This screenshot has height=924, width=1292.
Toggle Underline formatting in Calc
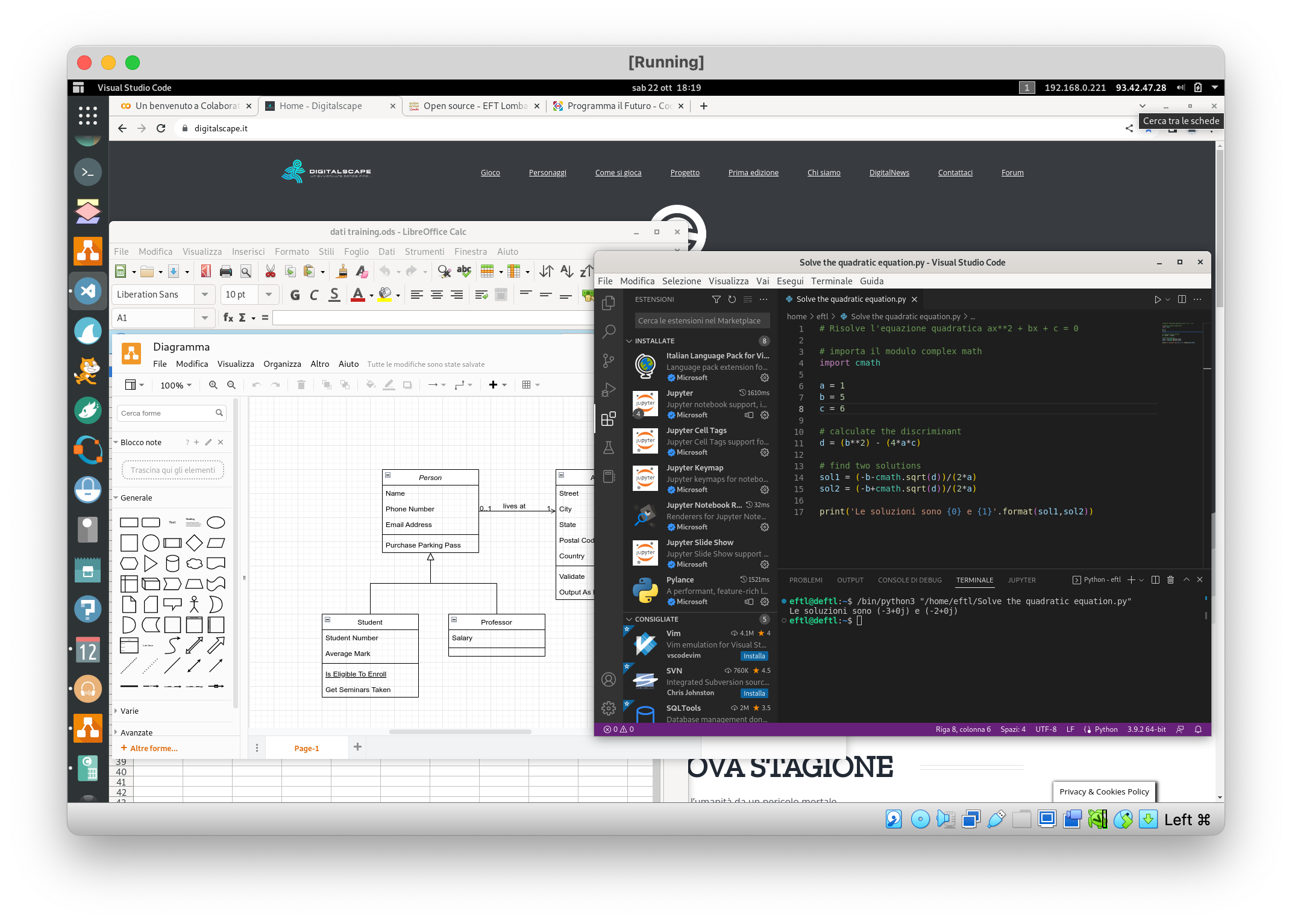pos(334,295)
